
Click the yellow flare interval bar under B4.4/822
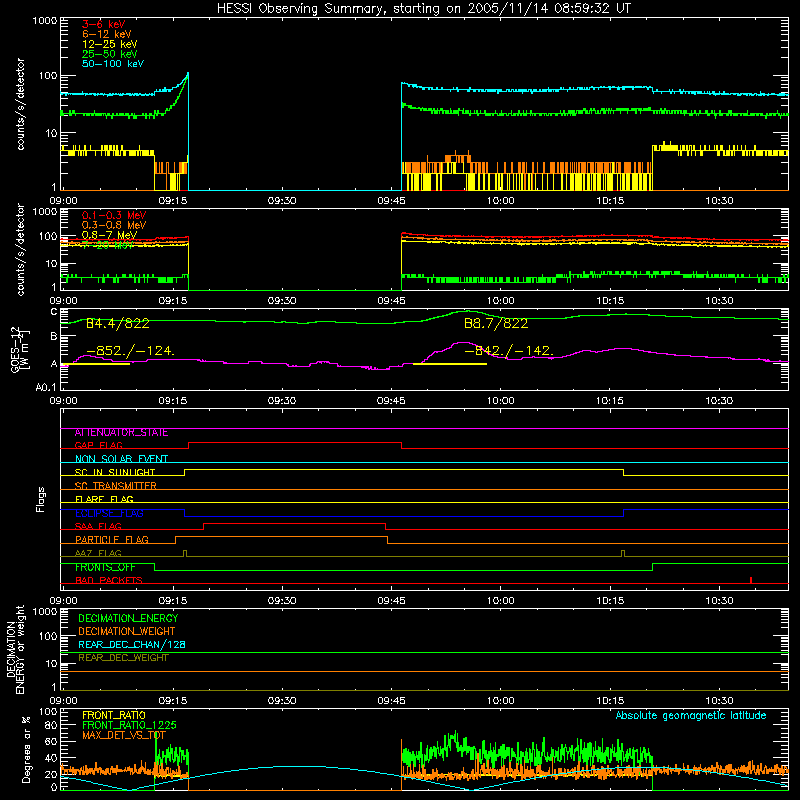pyautogui.click(x=95, y=364)
